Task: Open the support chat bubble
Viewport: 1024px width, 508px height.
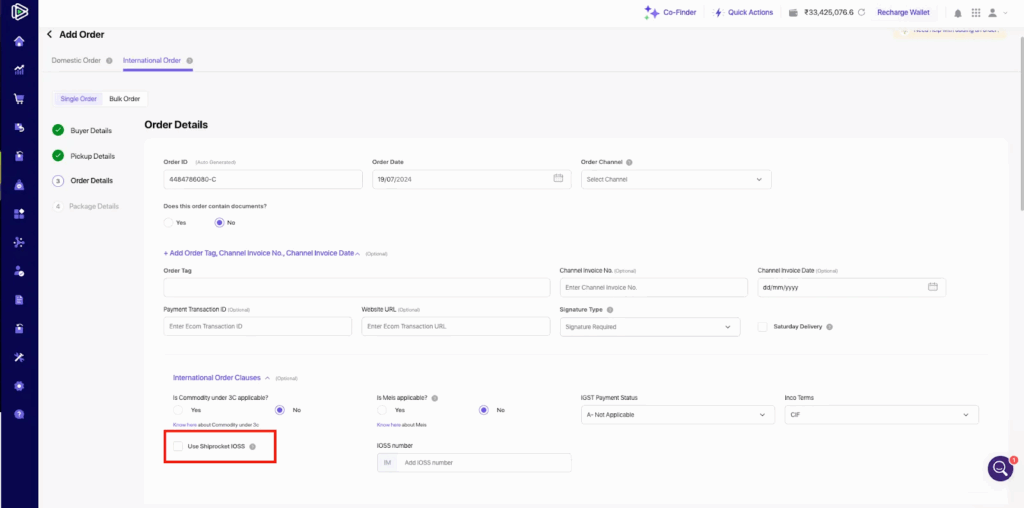Action: [x=1000, y=468]
